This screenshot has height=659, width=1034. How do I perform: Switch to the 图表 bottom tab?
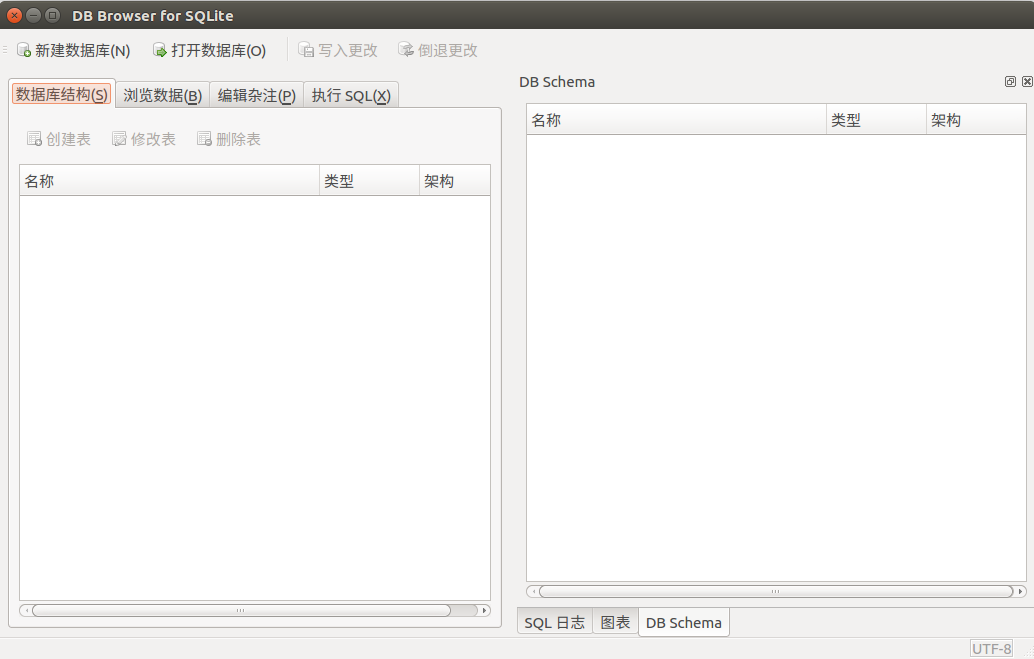615,622
